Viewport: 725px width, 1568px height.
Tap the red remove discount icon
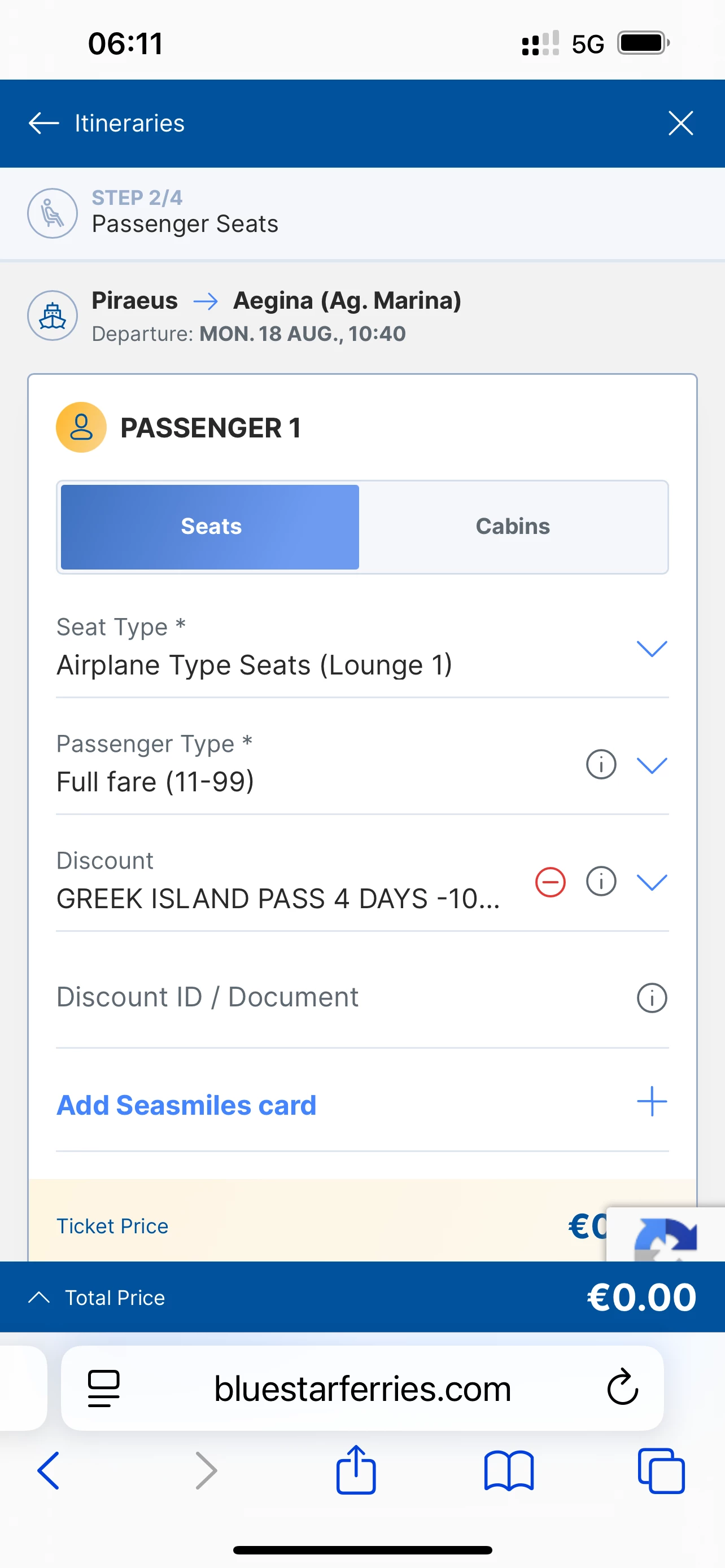click(551, 882)
